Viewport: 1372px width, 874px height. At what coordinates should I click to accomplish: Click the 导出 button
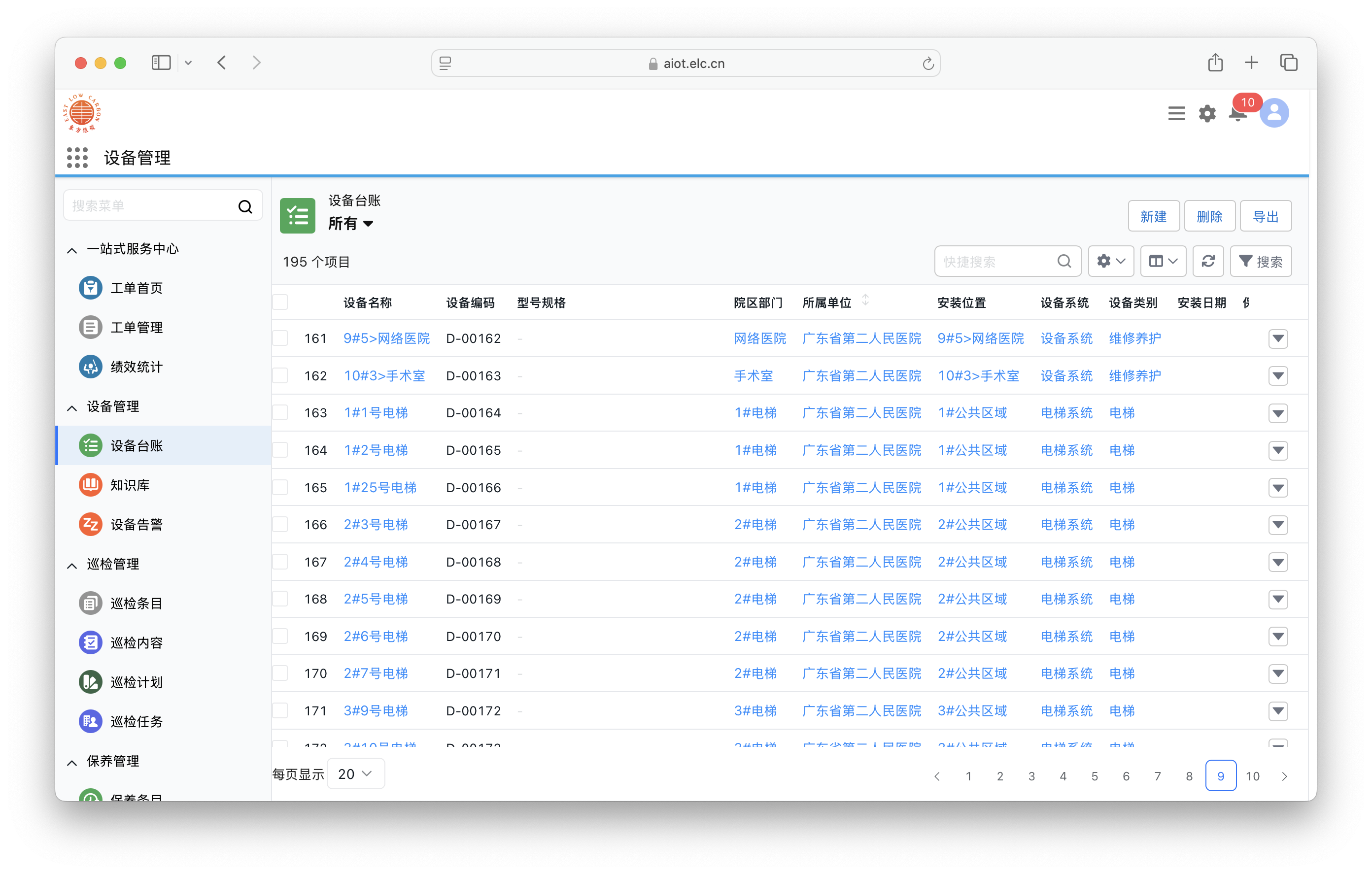click(1266, 216)
